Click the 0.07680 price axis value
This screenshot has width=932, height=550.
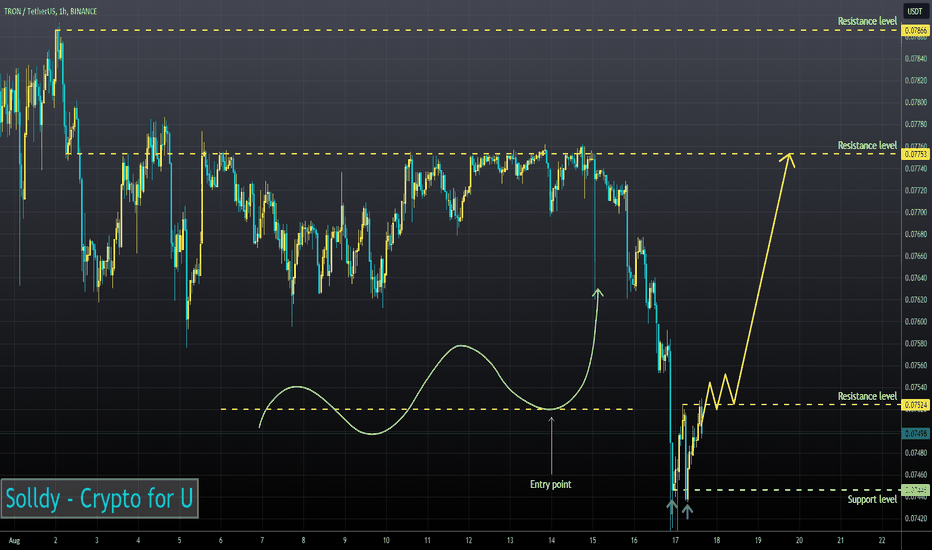tap(915, 234)
